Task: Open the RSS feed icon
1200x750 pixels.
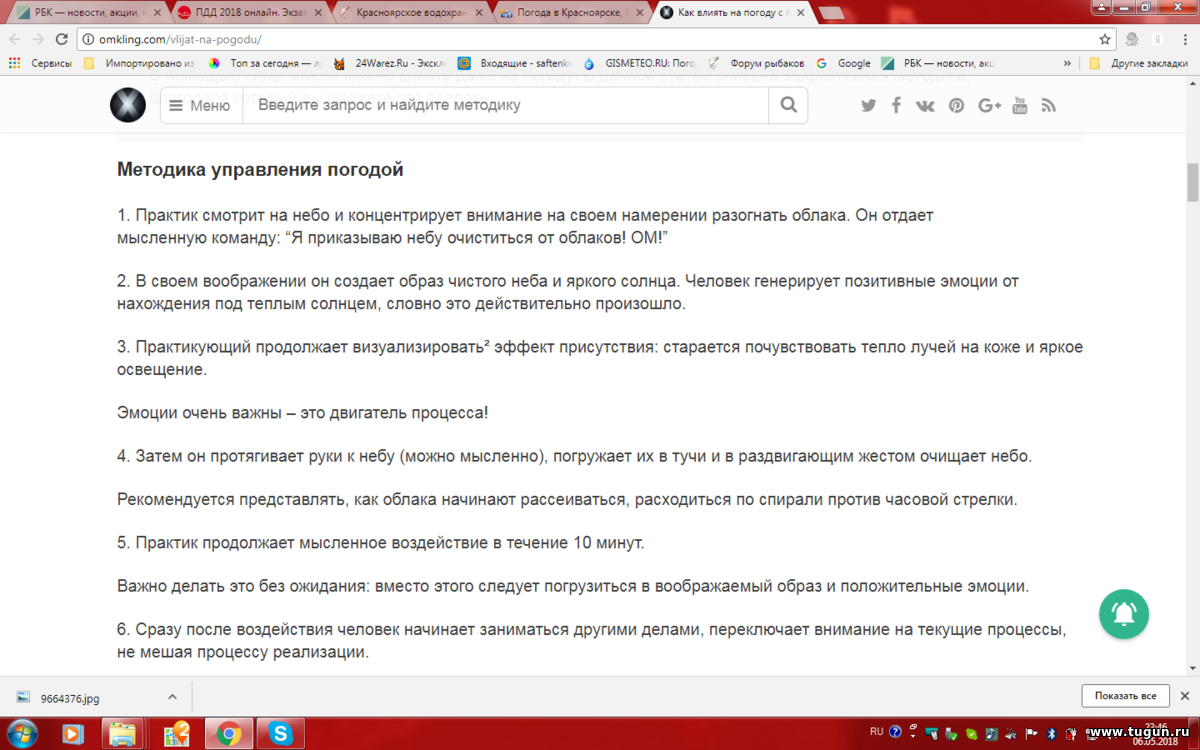Action: tap(1049, 105)
